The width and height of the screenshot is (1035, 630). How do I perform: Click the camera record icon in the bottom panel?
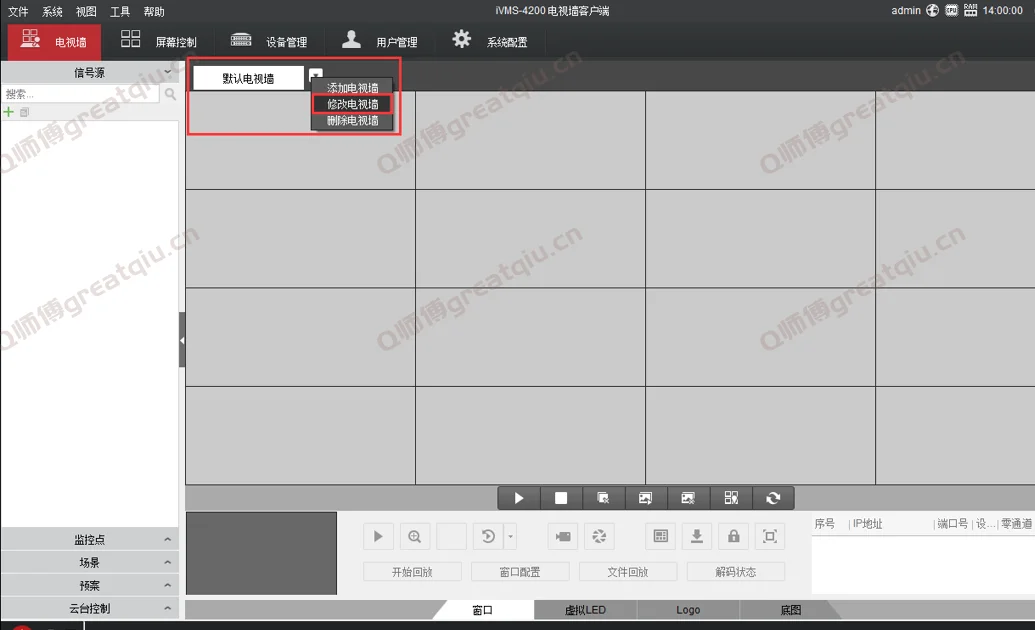[x=563, y=537]
